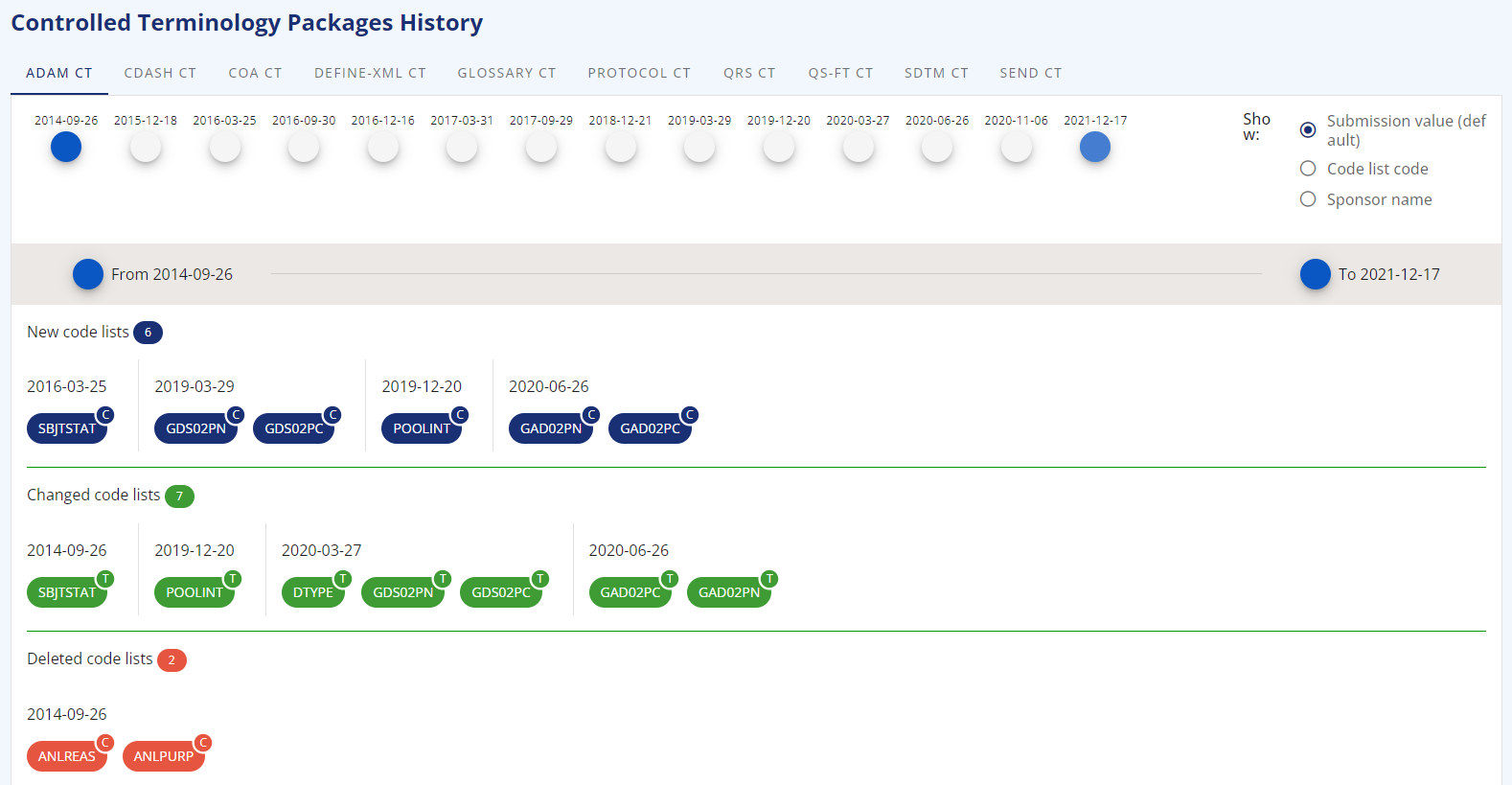
Task: Select the 2019-12-20 timeline dot
Action: click(779, 147)
